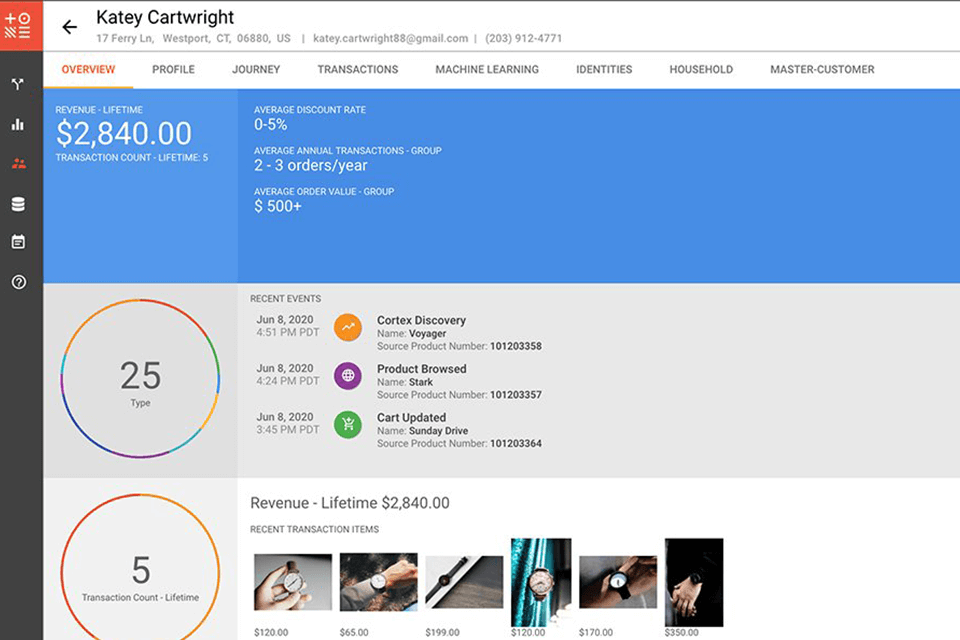Screen dimensions: 960x640
Task: Click the 0-5% average discount rate
Action: point(271,124)
